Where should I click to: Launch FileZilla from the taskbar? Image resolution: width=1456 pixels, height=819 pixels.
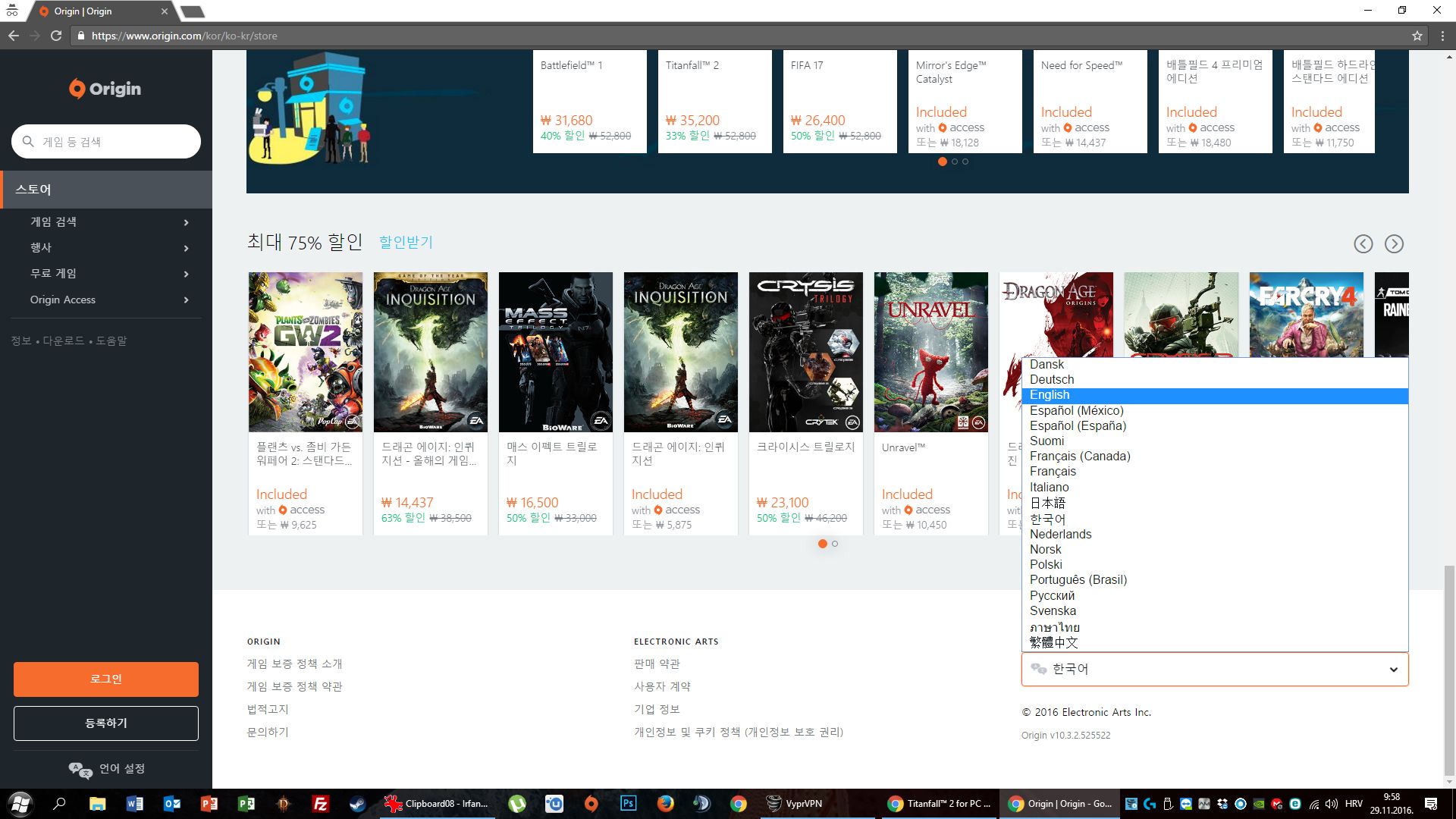[321, 804]
